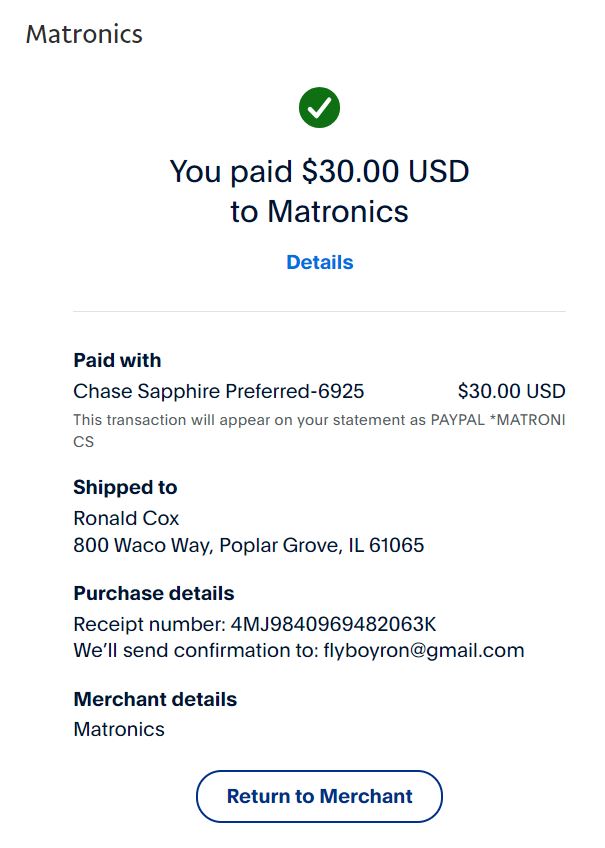
Task: Click the receipt number 4MJ9840969482063K
Action: click(x=333, y=624)
